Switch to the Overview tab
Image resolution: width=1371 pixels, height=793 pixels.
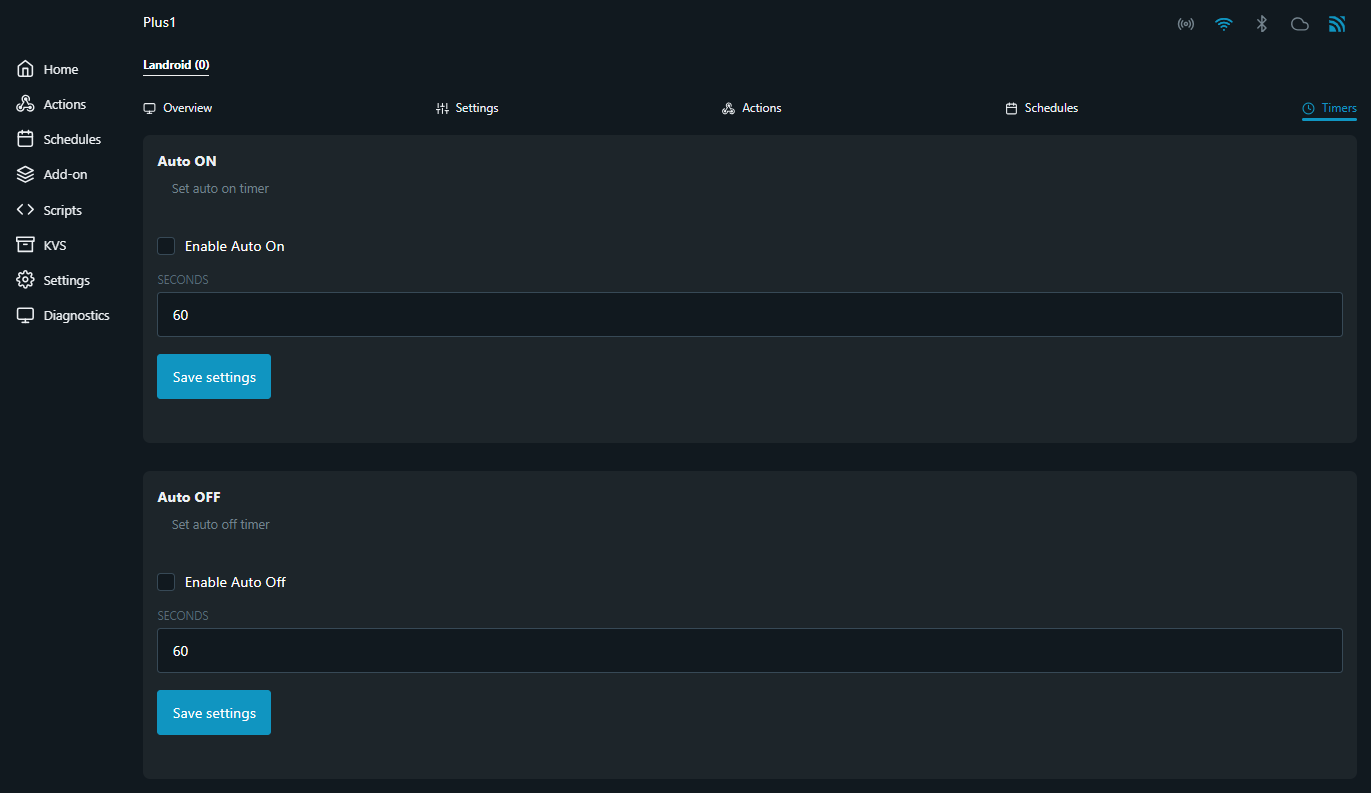click(x=178, y=108)
